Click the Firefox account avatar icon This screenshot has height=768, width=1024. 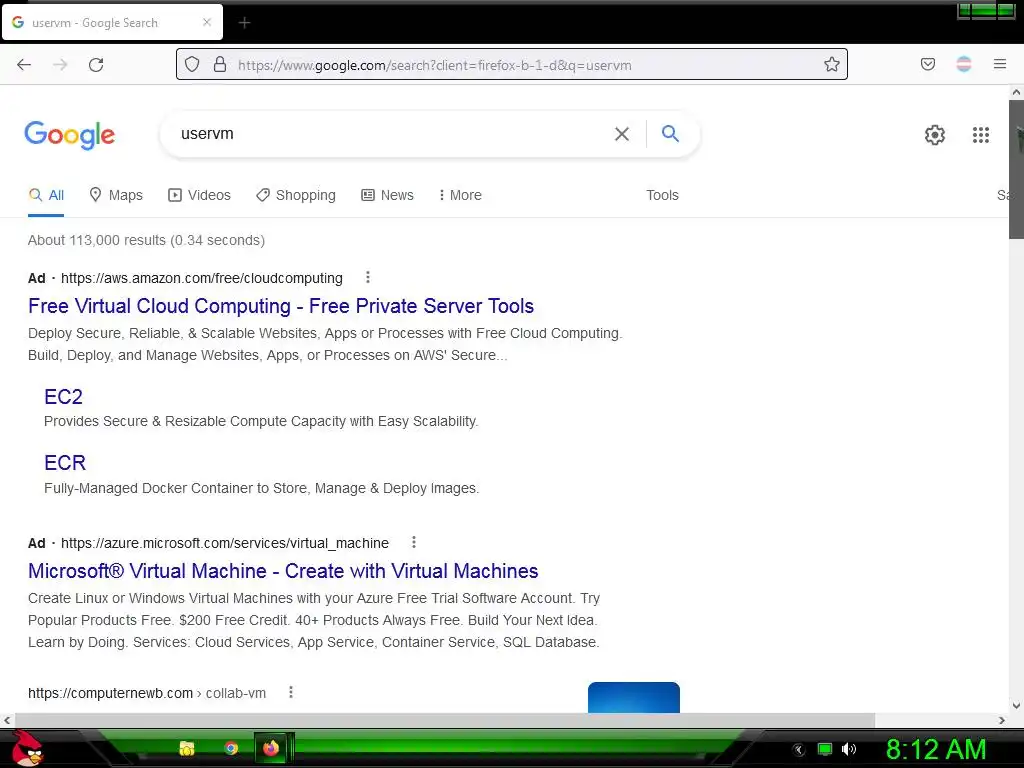pos(963,64)
